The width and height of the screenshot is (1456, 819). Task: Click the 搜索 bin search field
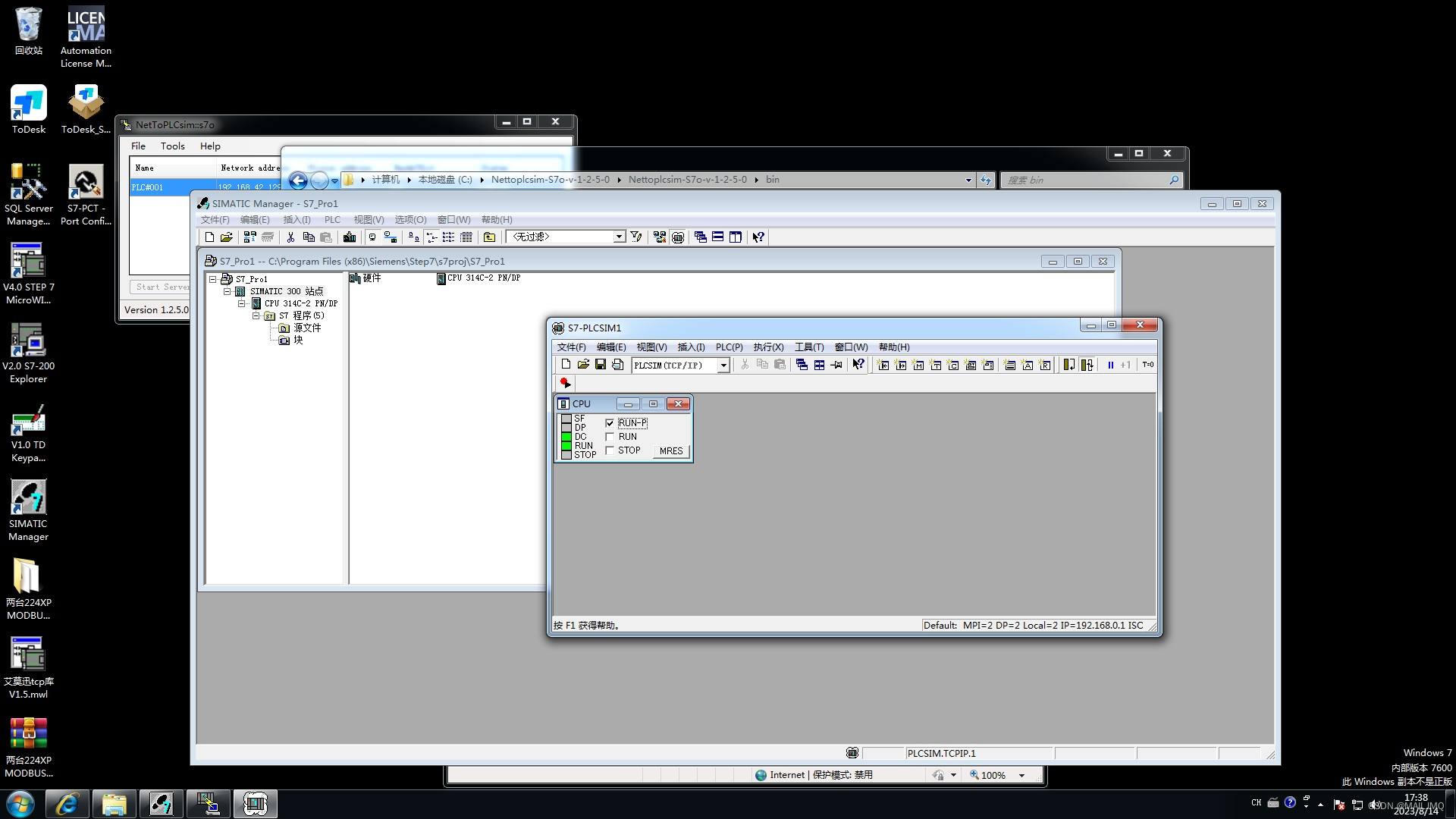pos(1091,180)
